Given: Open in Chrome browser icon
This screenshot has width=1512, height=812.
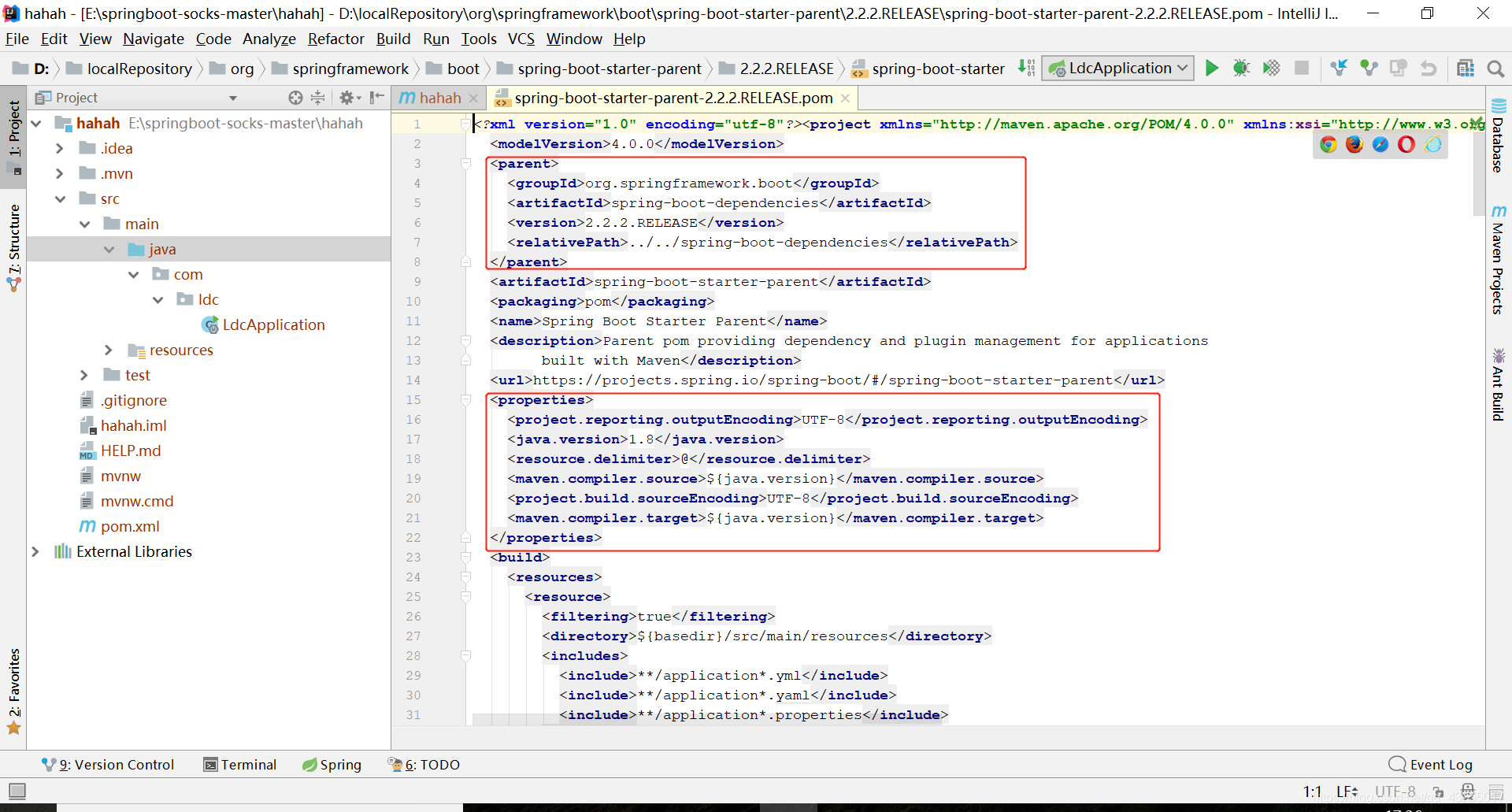Looking at the screenshot, I should click(x=1329, y=144).
